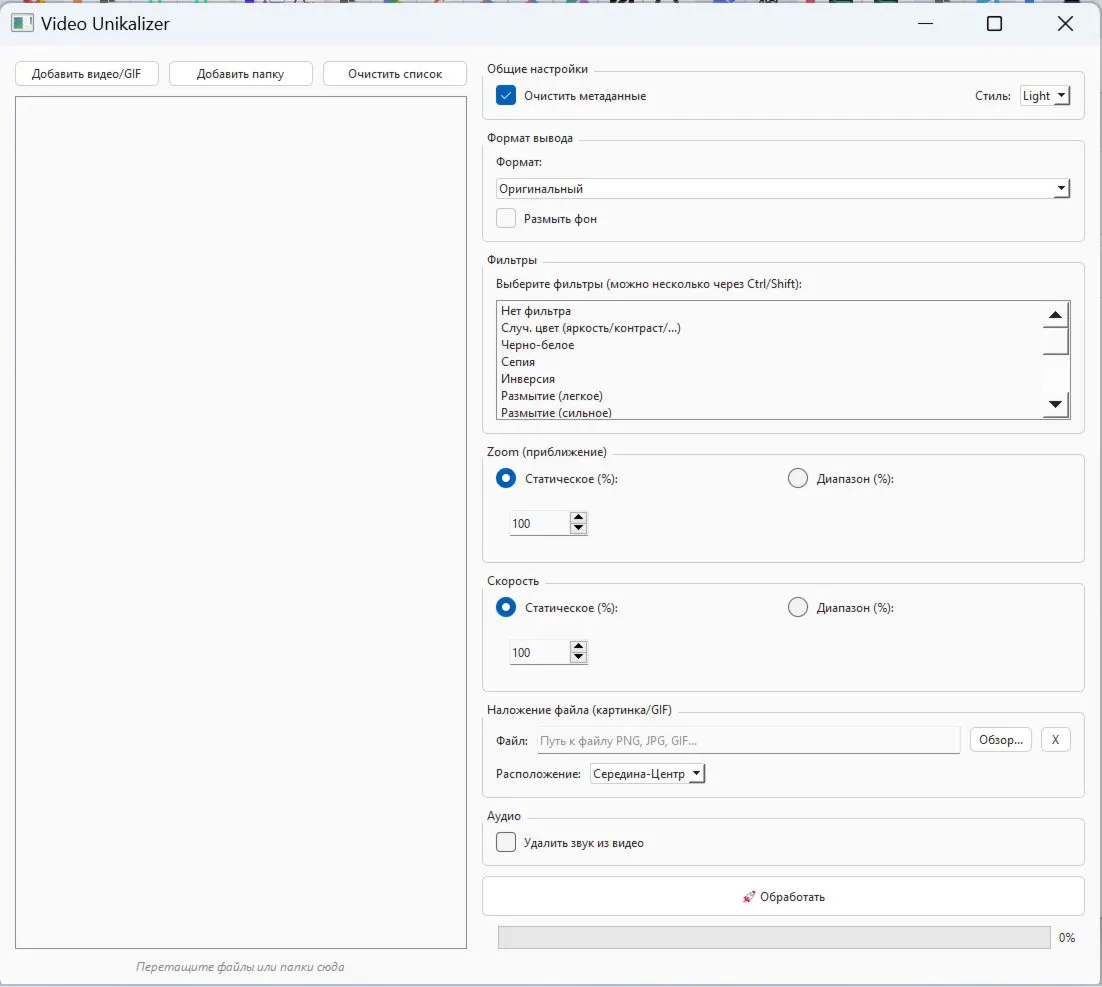Click the Video Unikalizer app icon in title bar

(x=22, y=23)
